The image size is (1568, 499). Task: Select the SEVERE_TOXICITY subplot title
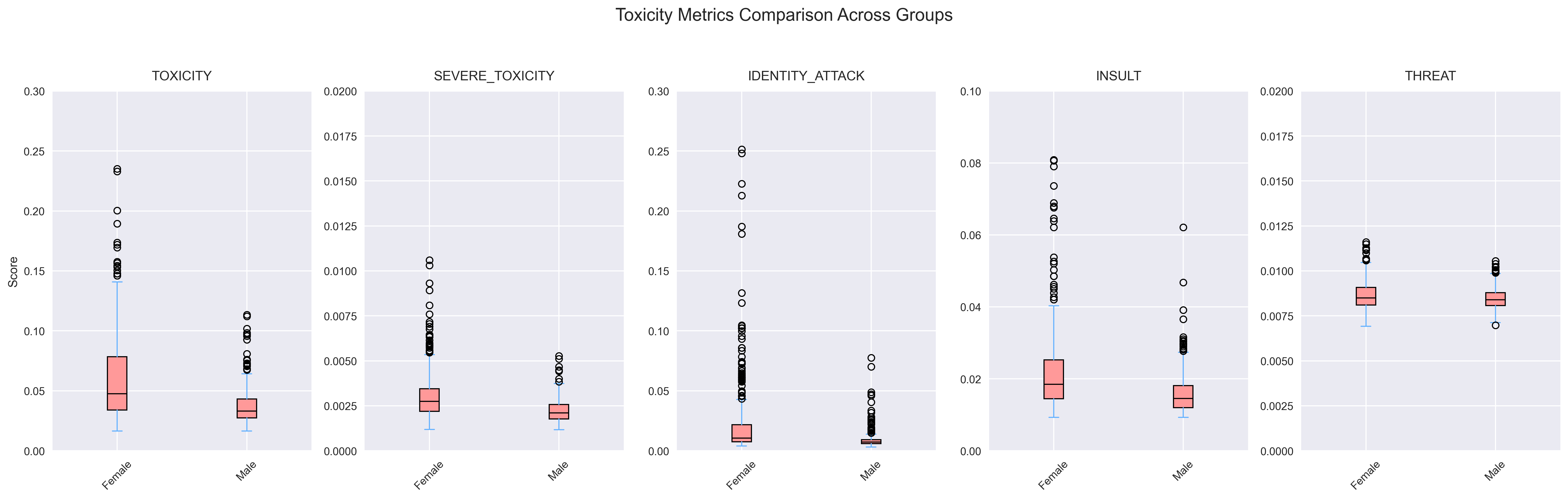[494, 76]
